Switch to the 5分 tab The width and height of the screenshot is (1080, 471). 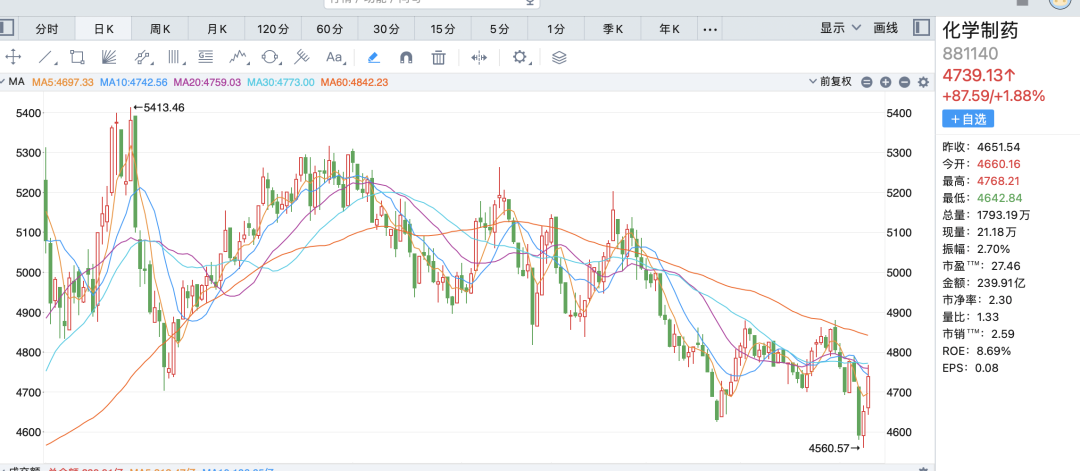[x=499, y=29]
